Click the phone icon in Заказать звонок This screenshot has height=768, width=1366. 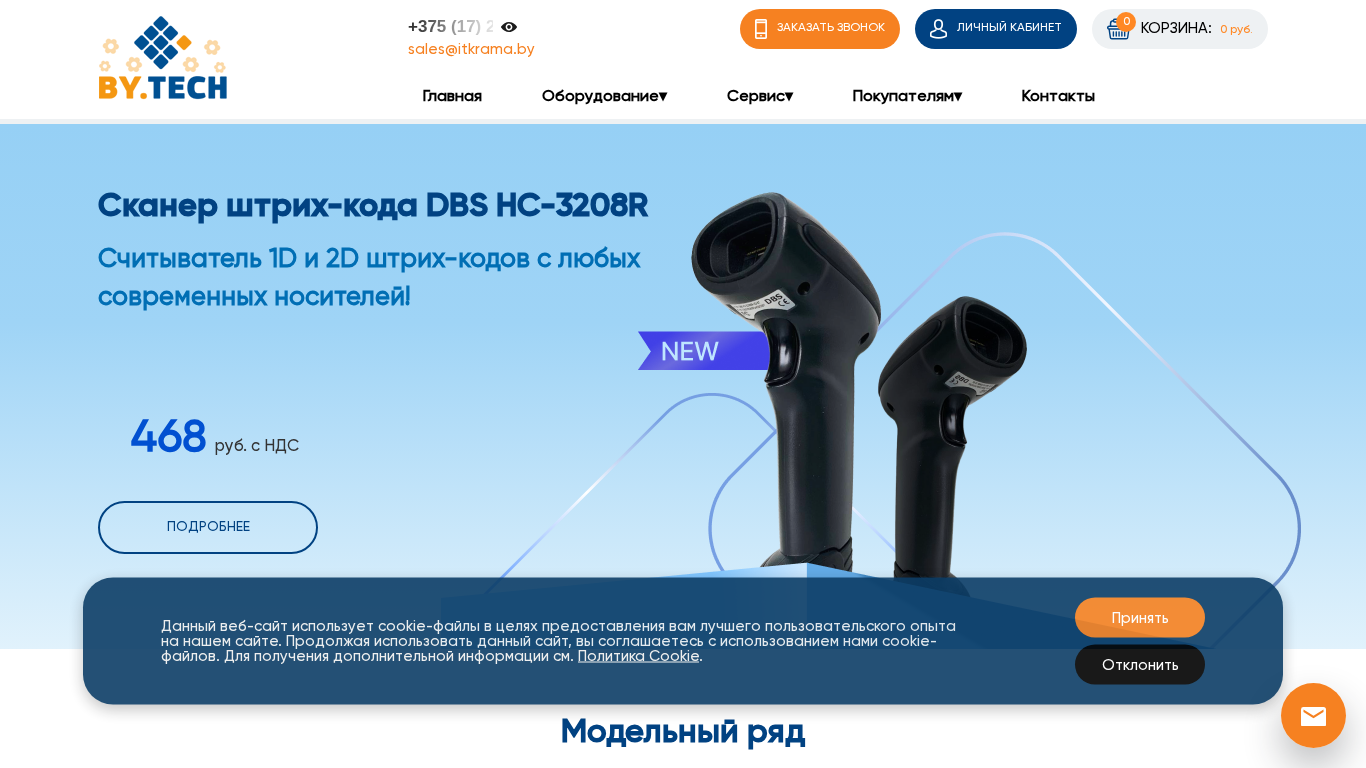tap(761, 29)
